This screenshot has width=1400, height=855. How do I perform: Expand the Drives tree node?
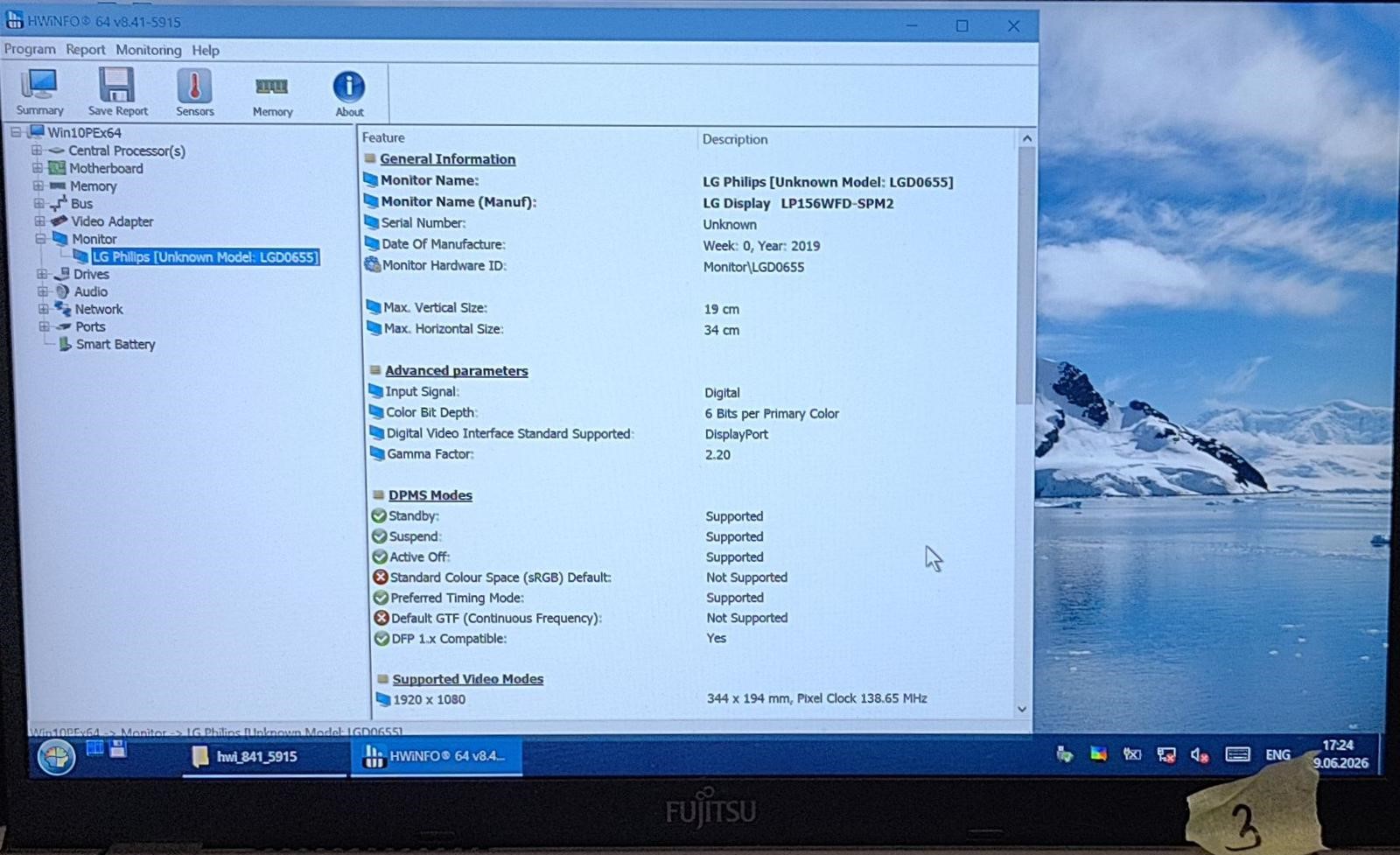[x=42, y=274]
